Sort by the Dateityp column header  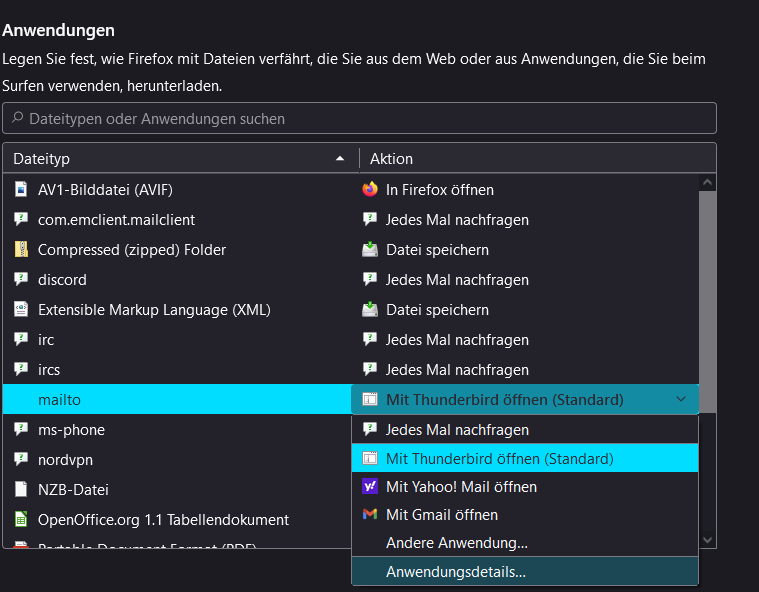181,159
